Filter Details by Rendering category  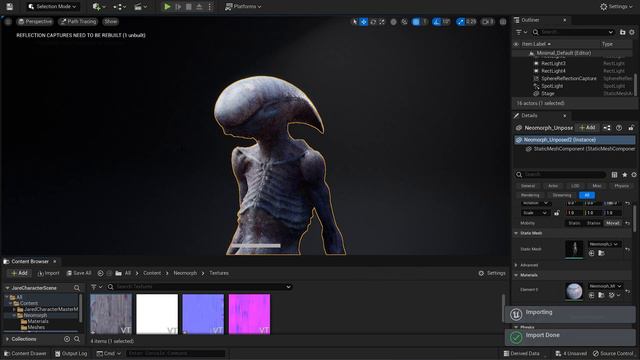tap(530, 195)
